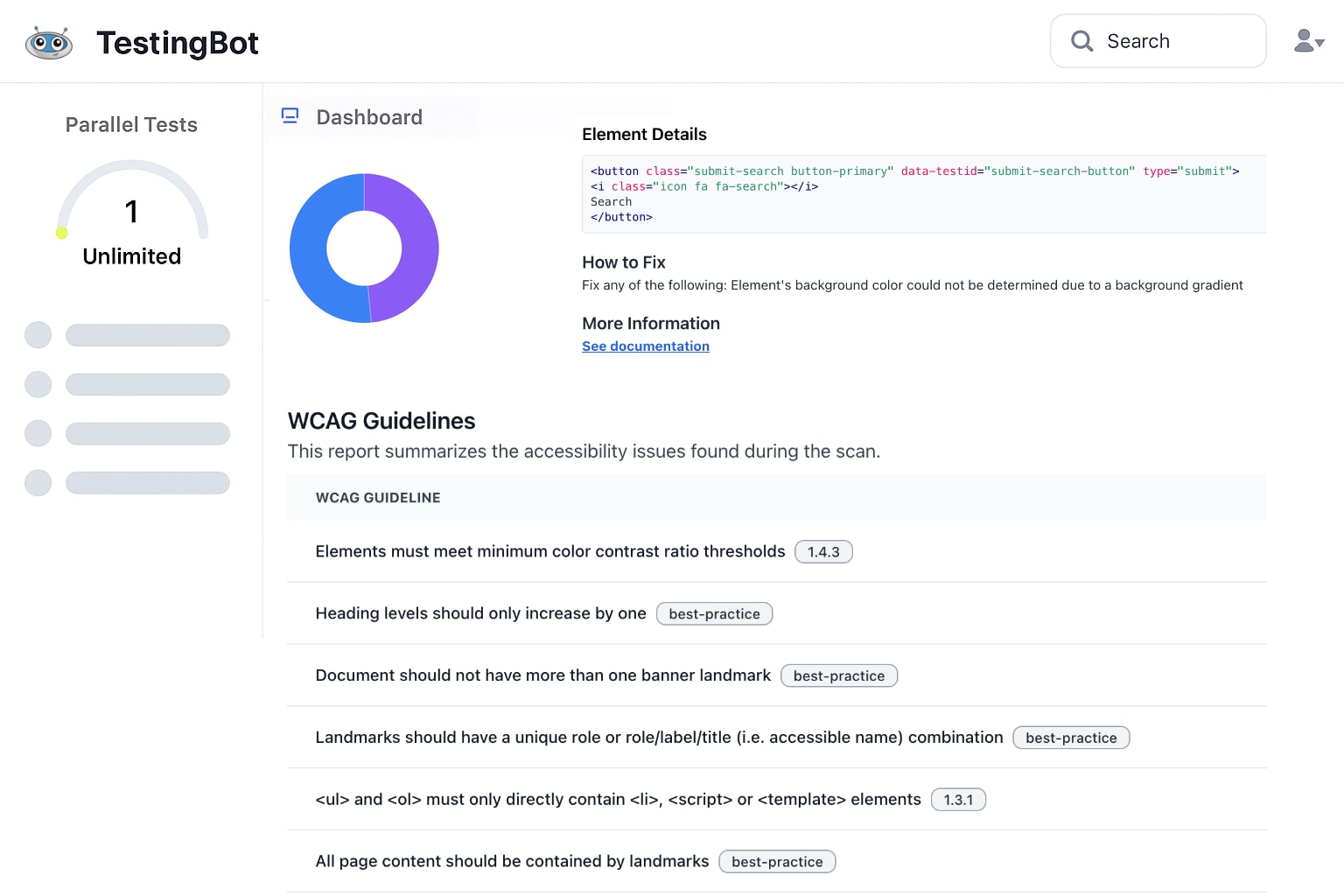Screen dimensions: 1344x896
Task: Click the WCAG GUIDELINE column header
Action: click(378, 498)
